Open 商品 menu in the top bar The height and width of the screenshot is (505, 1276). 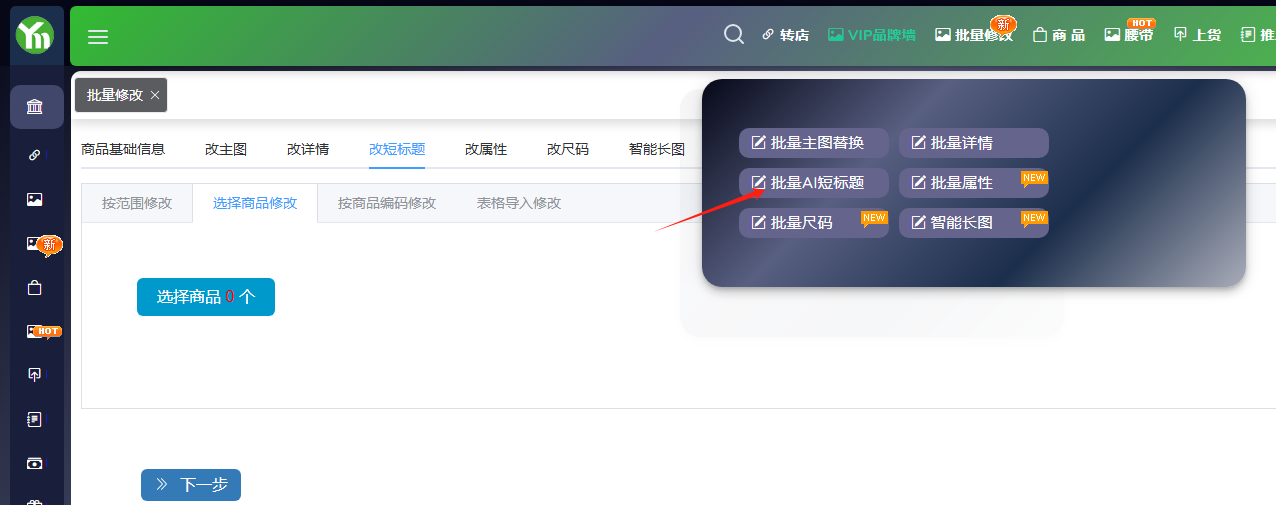pos(1058,35)
